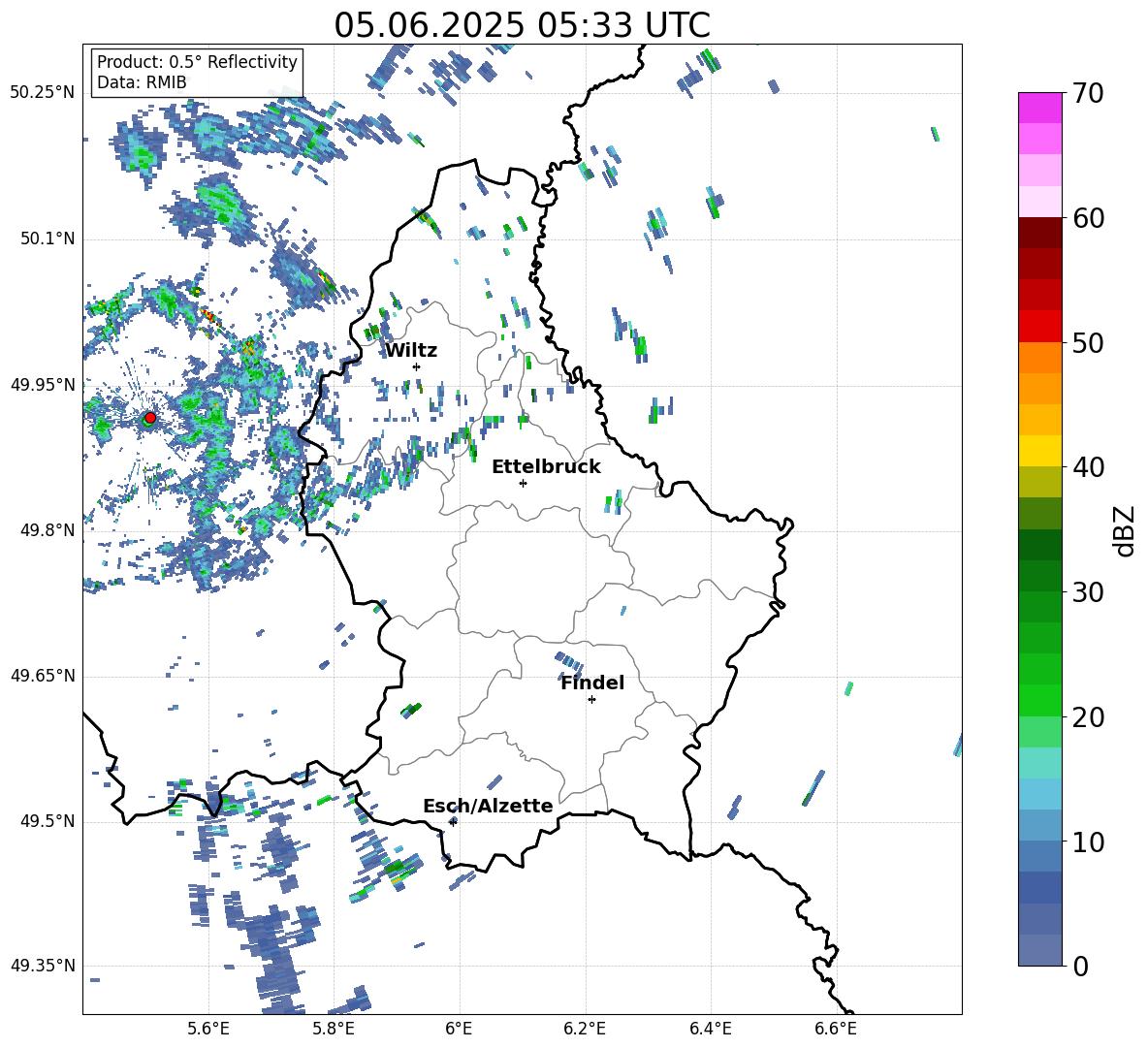Click the 6.2°E longitude label
The height and width of the screenshot is (1048, 1148).
[585, 1029]
